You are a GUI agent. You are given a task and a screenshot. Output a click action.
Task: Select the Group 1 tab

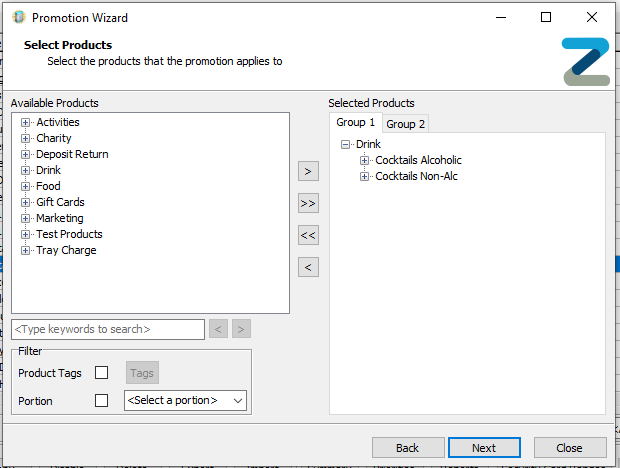point(355,123)
